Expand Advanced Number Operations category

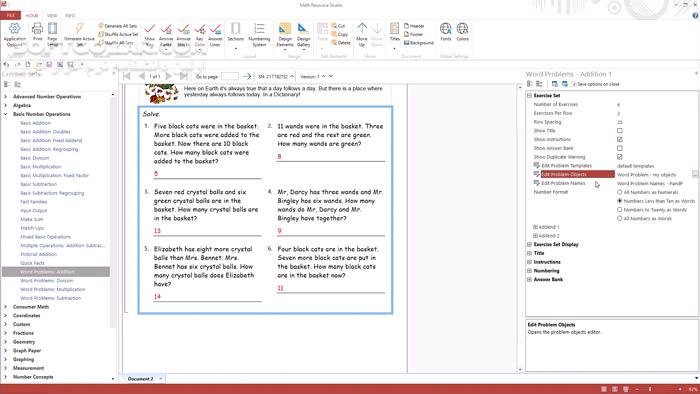[5, 96]
